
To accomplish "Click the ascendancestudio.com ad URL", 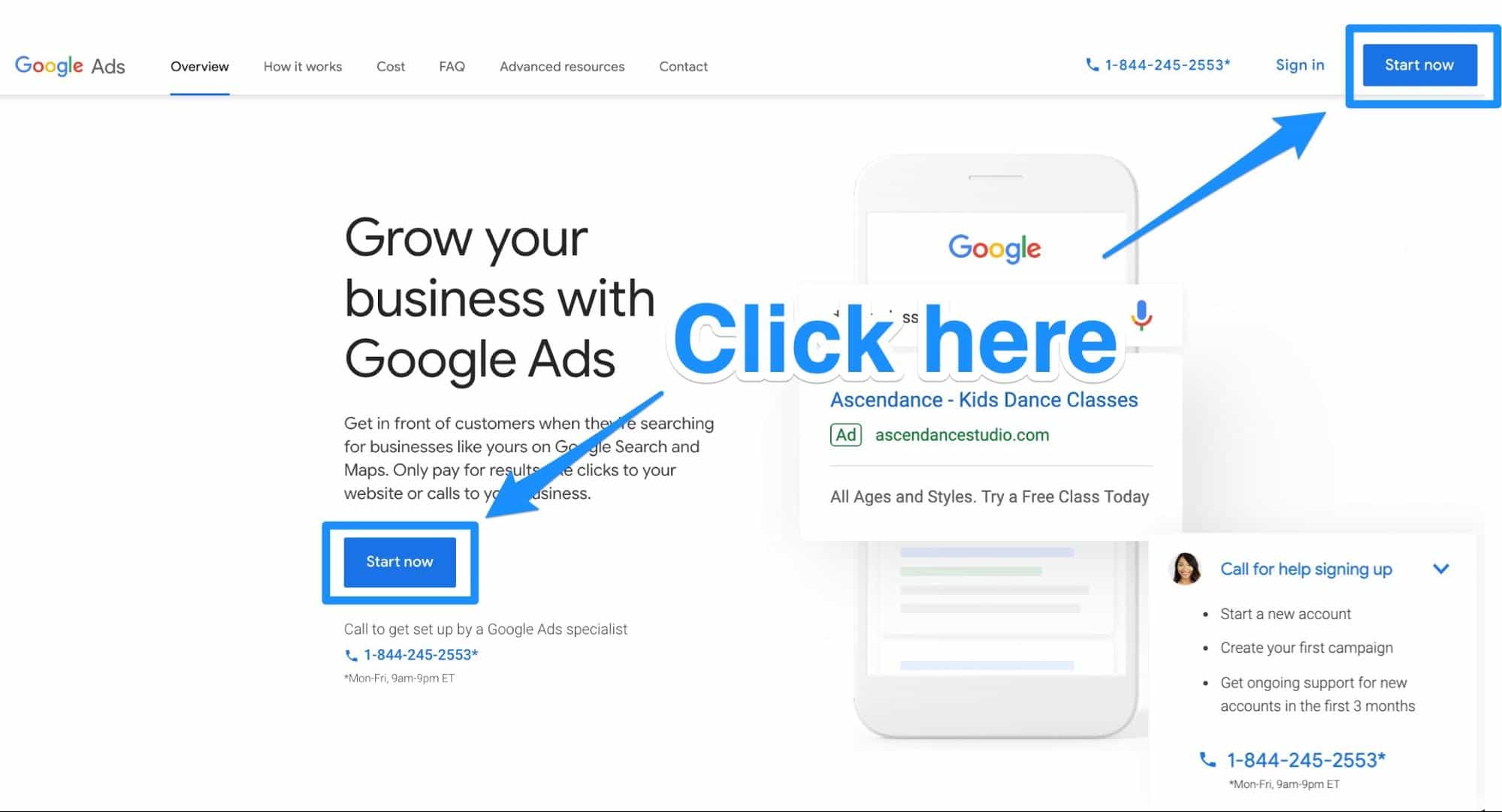I will coord(960,435).
